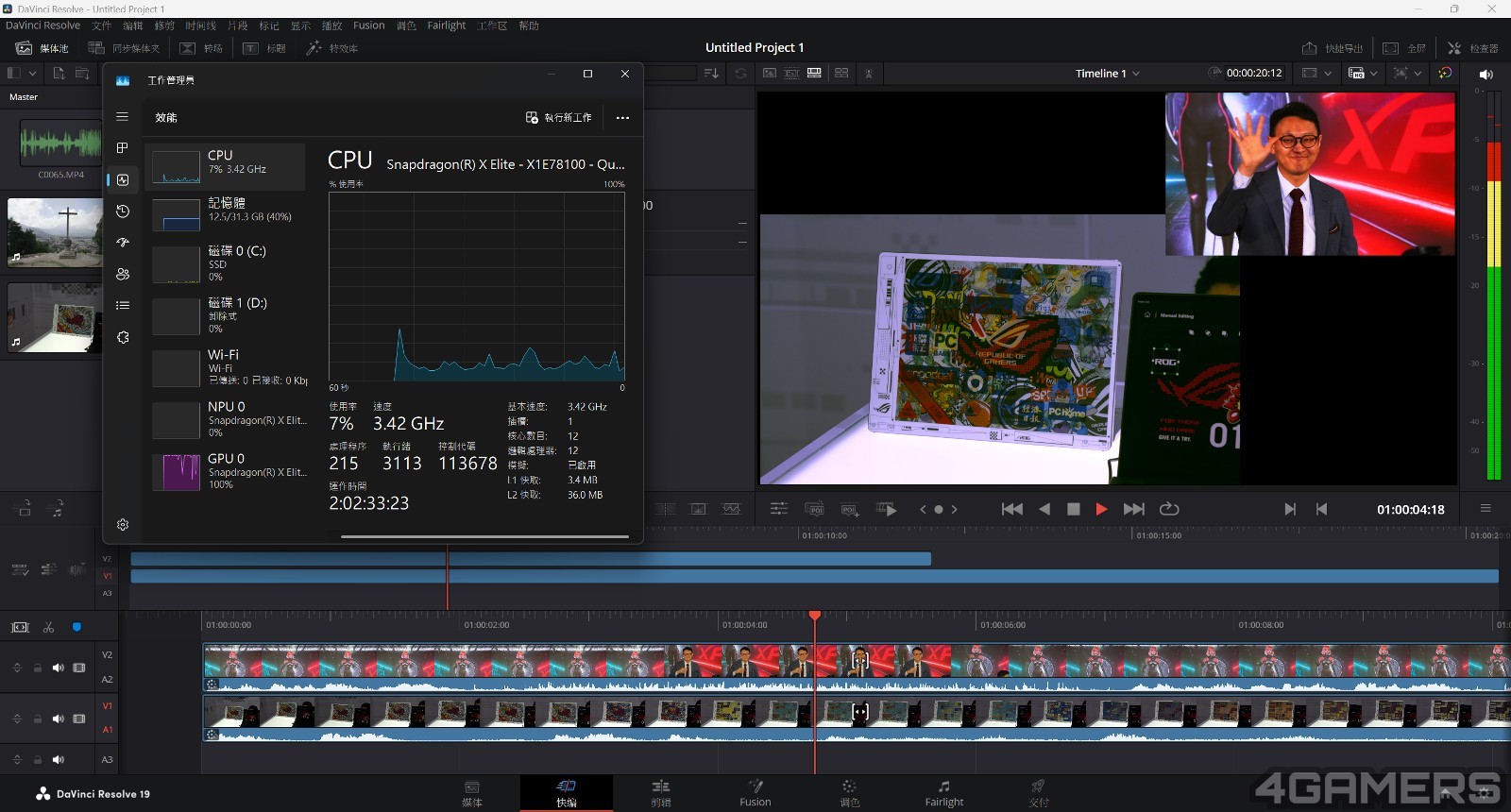The width and height of the screenshot is (1511, 812).
Task: Click the 快捷导出 quick export button
Action: pos(1333,48)
